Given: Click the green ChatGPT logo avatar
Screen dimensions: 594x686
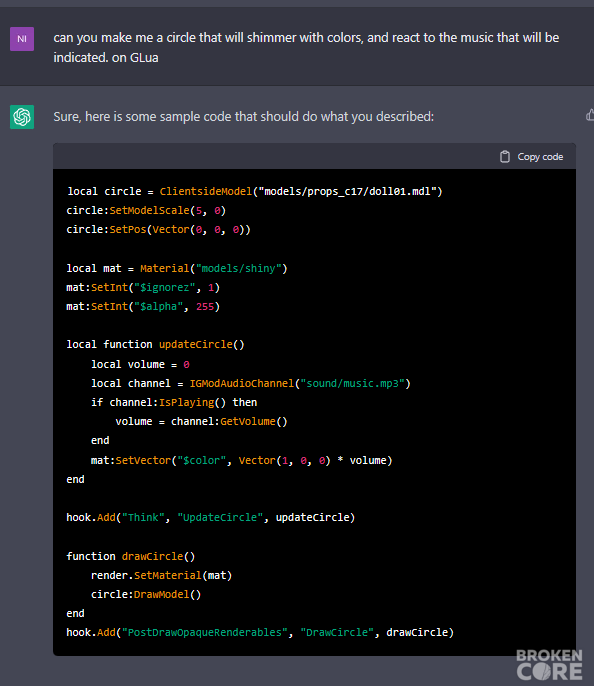Looking at the screenshot, I should pos(22,117).
